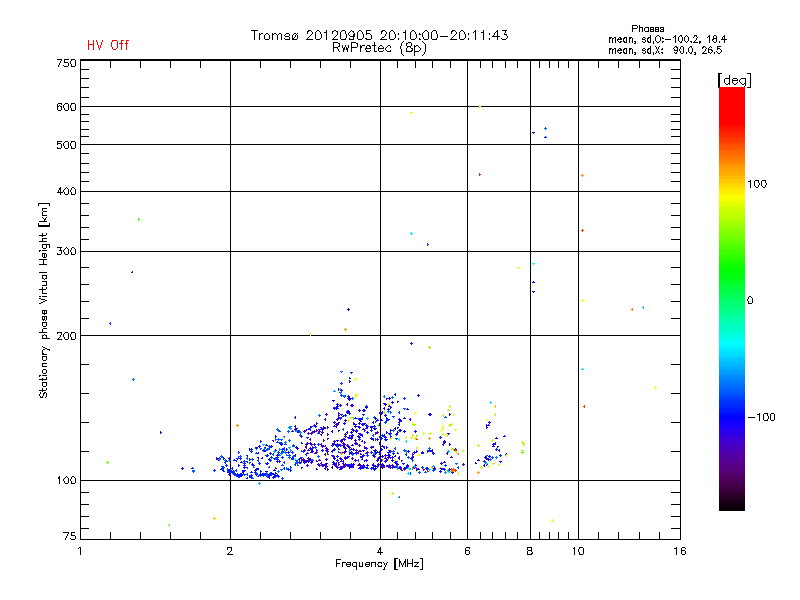Click the Frequency [MHz] axis label
Viewport: 800px width, 600px height.
click(x=379, y=564)
